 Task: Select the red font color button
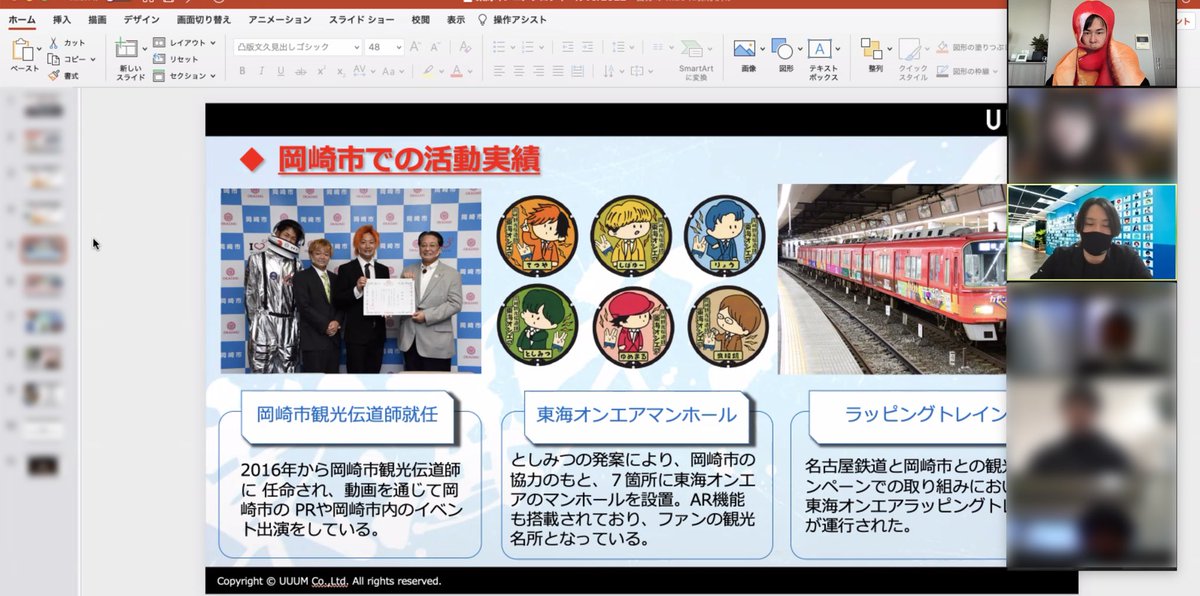point(456,71)
